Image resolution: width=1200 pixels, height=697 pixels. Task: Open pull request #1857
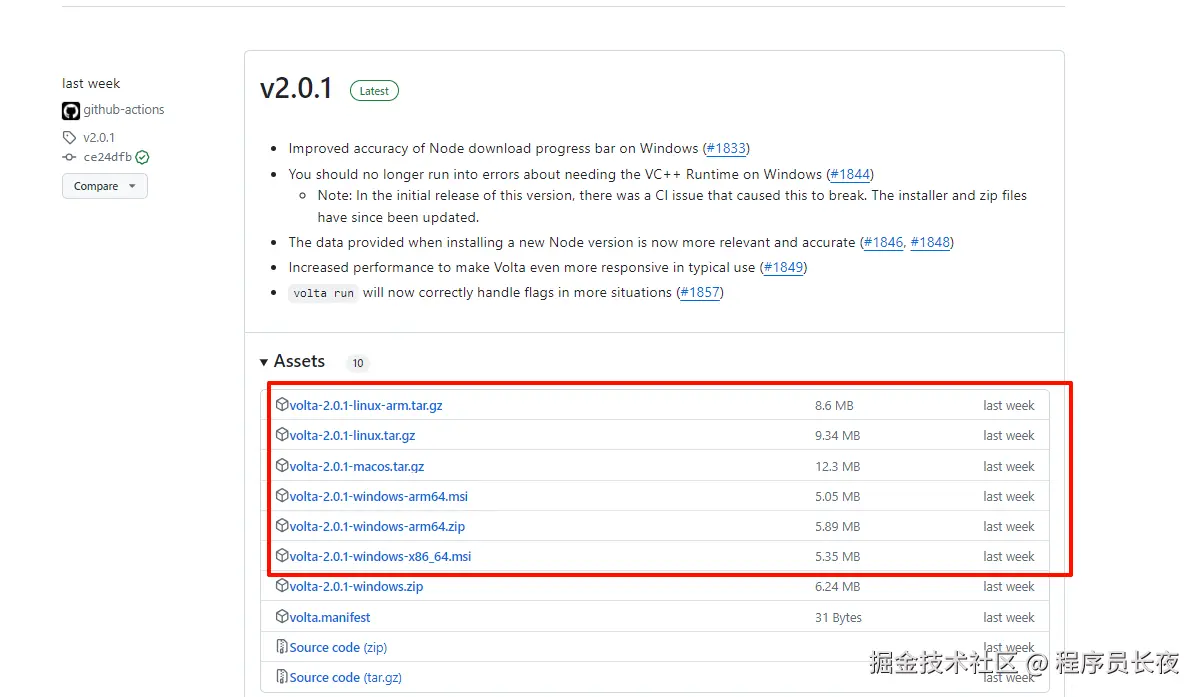pyautogui.click(x=700, y=292)
